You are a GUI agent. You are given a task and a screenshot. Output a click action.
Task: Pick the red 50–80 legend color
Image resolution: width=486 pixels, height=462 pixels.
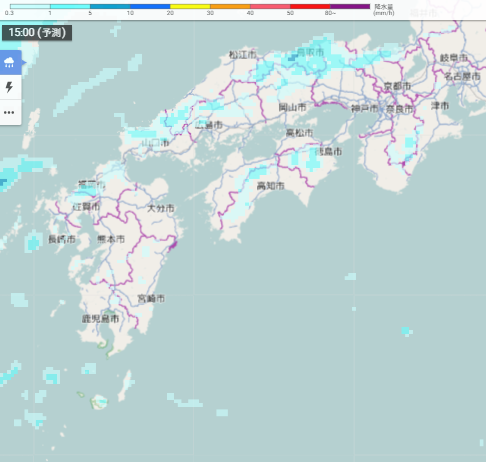click(310, 6)
